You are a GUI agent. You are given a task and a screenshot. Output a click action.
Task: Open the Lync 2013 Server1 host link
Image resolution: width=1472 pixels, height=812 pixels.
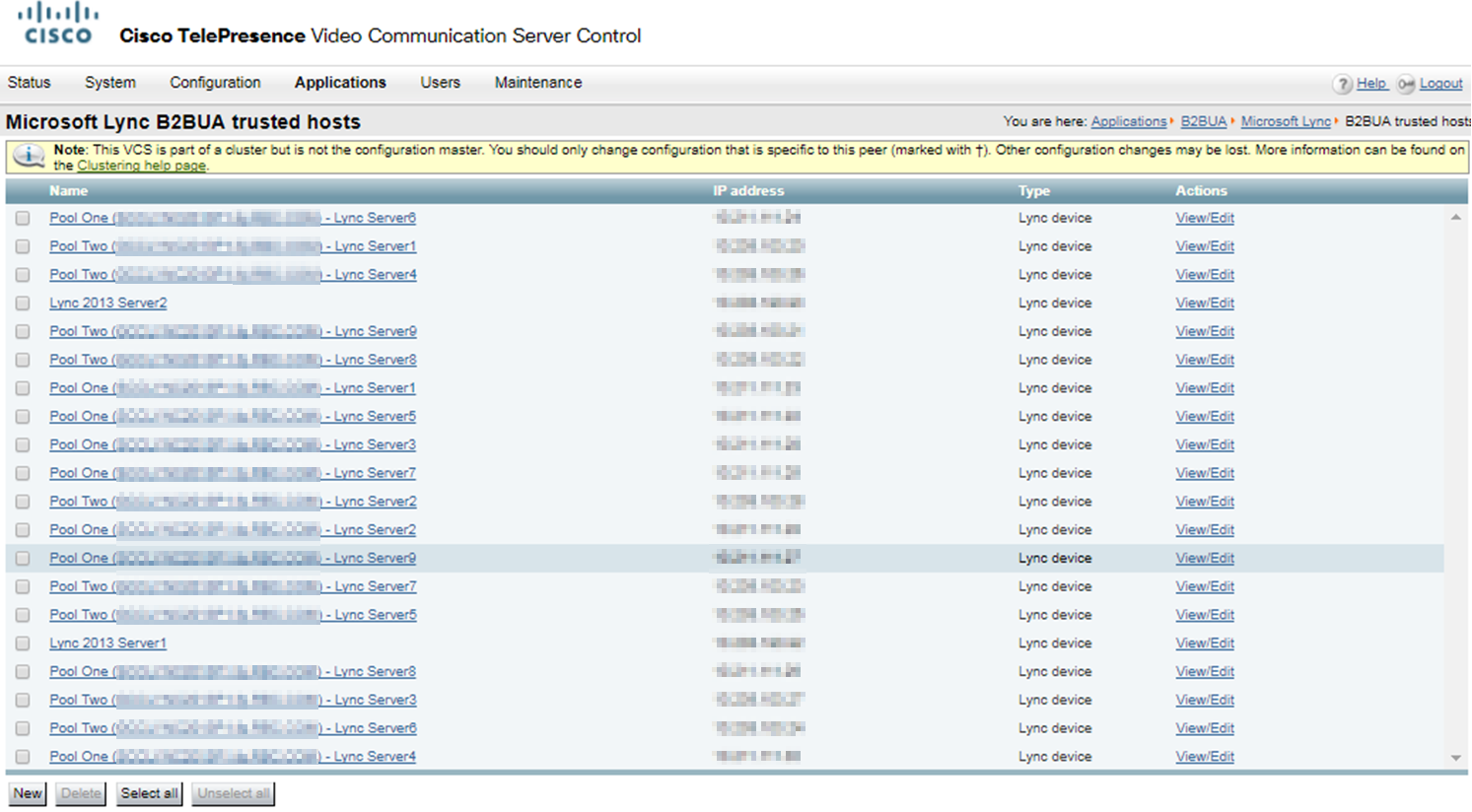coord(108,643)
